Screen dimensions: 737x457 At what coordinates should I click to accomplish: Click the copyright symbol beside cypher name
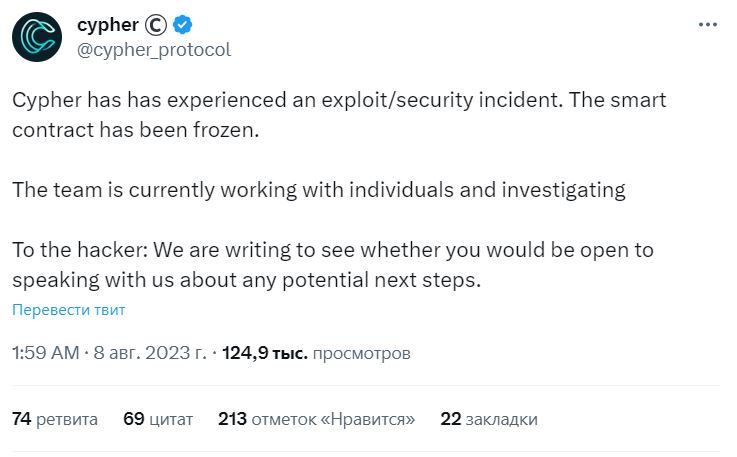tap(156, 25)
